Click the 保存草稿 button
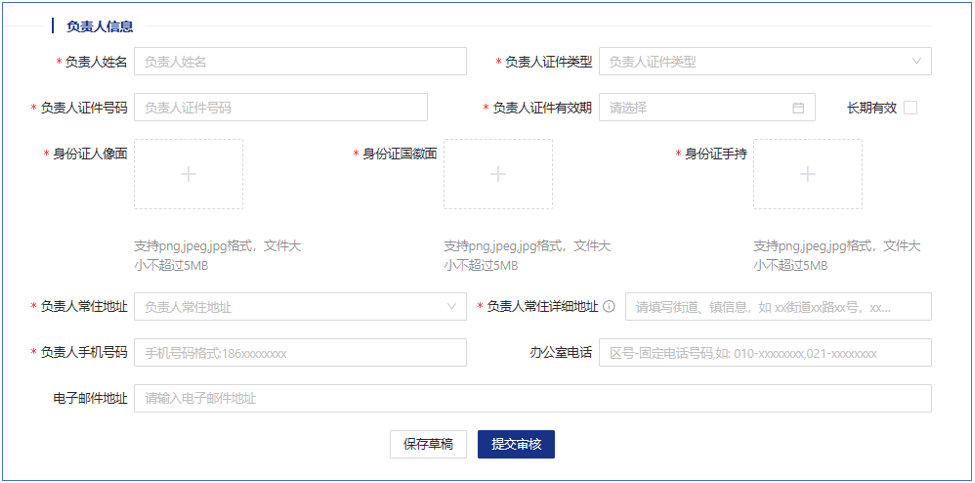Viewport: 975px width, 483px height. pos(428,444)
